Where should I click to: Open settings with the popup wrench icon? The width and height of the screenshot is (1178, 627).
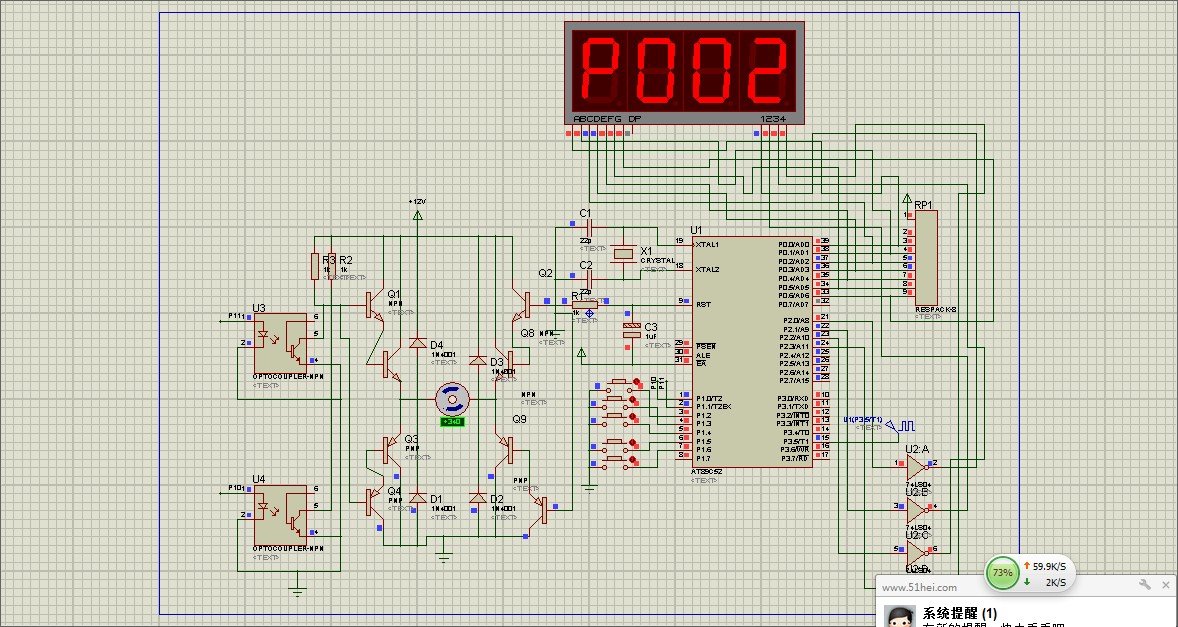click(1146, 584)
